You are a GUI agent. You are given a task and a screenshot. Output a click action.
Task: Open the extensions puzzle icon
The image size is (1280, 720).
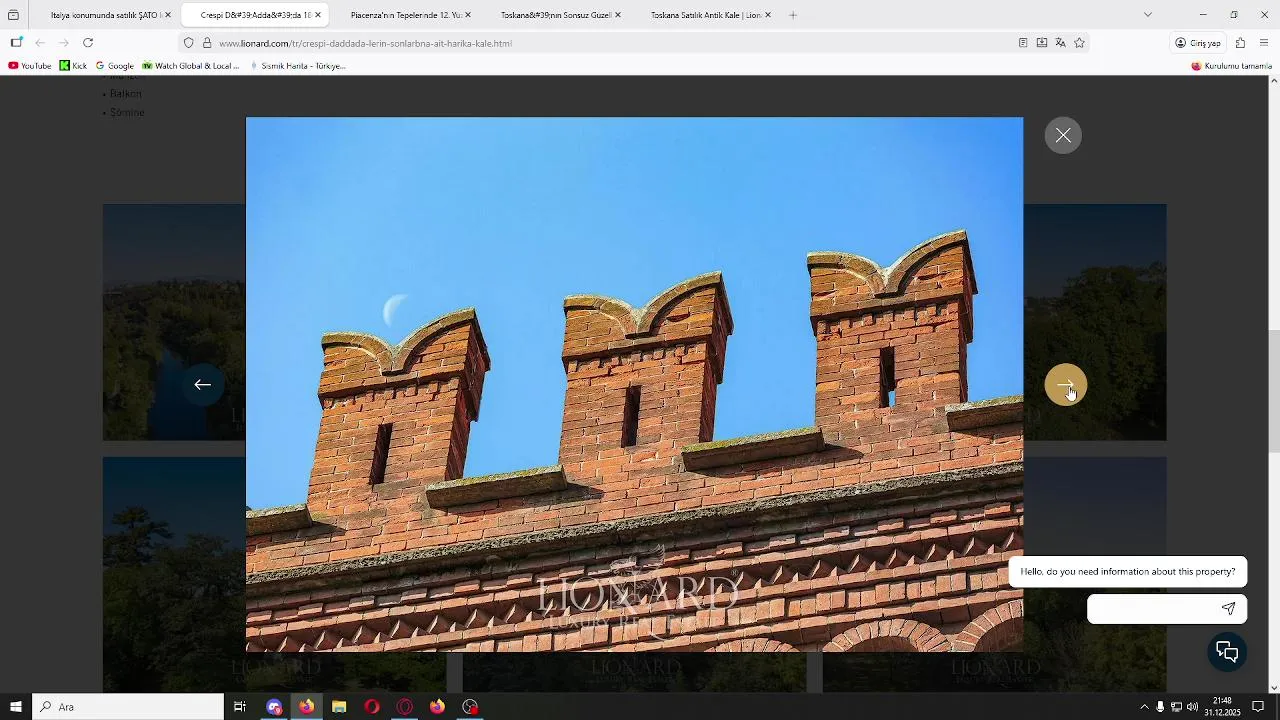[x=1240, y=43]
